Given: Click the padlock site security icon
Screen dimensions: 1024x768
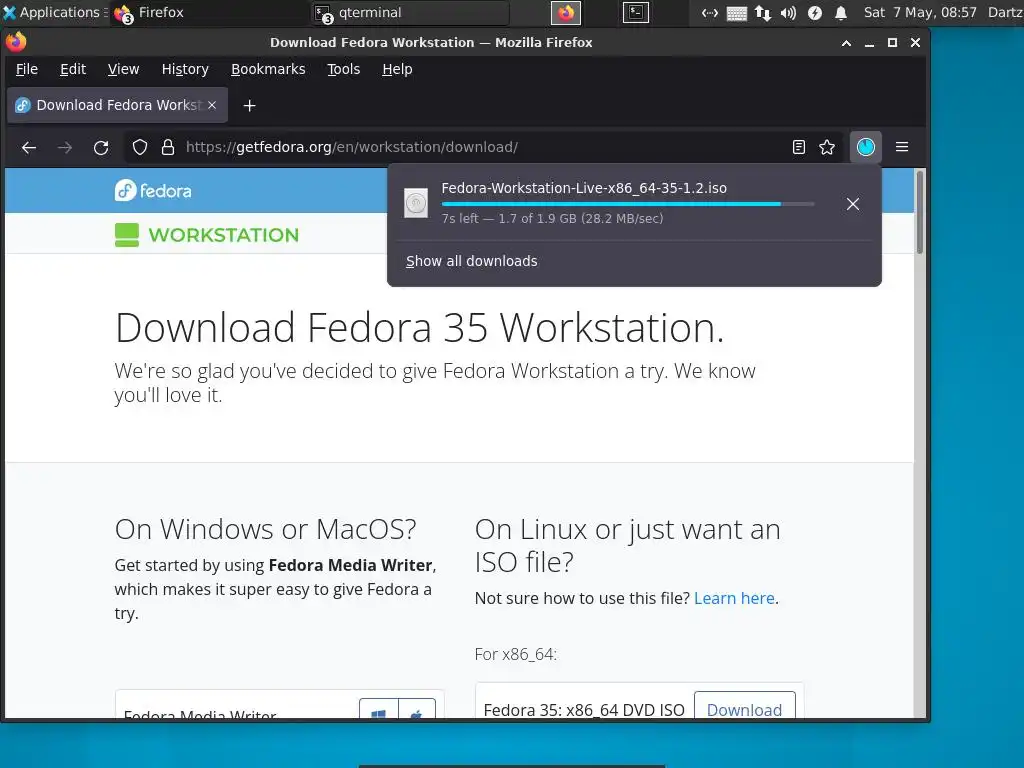Looking at the screenshot, I should click(x=168, y=148).
